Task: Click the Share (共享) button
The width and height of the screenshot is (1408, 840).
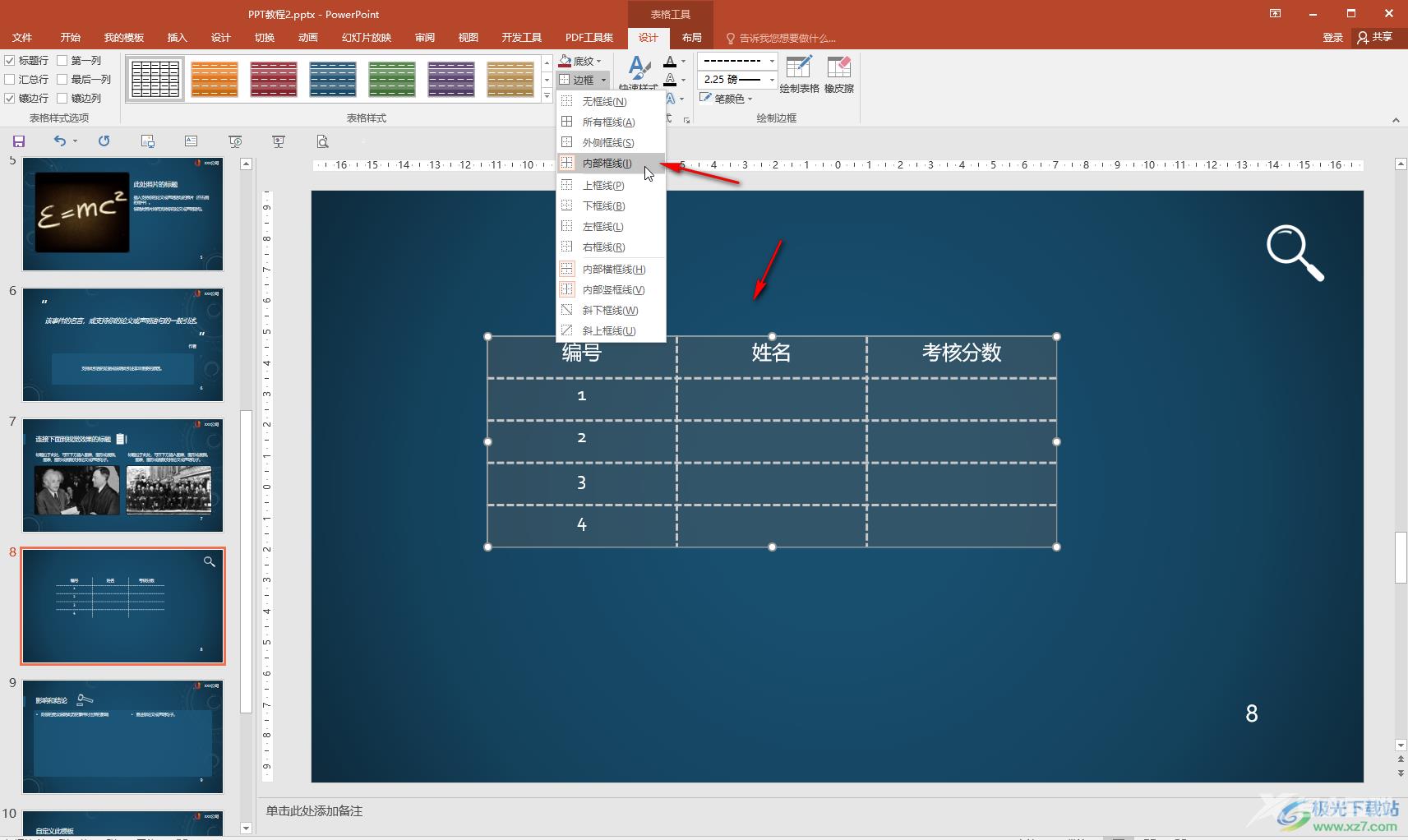Action: click(1375, 38)
